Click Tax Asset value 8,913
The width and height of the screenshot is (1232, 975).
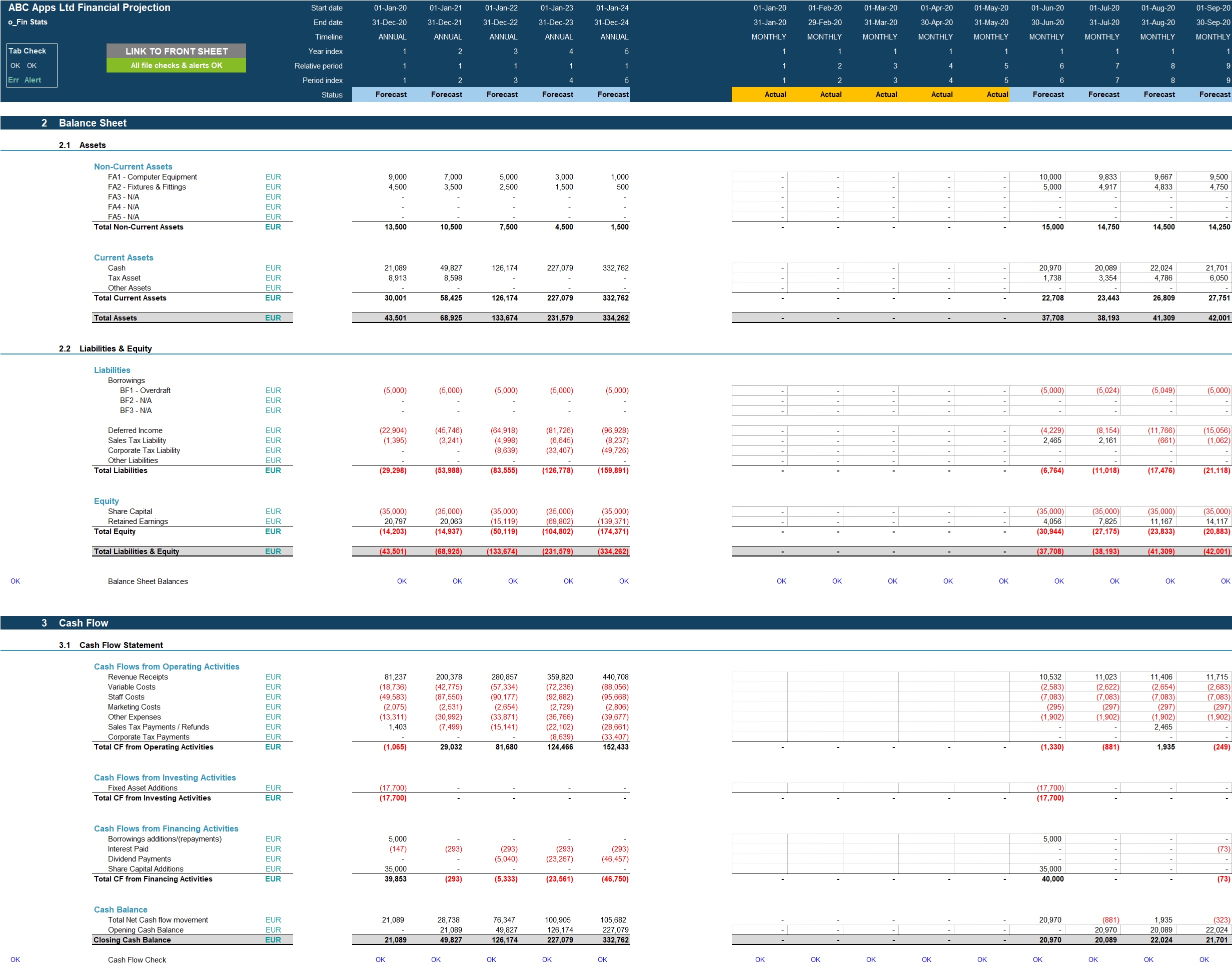click(398, 278)
